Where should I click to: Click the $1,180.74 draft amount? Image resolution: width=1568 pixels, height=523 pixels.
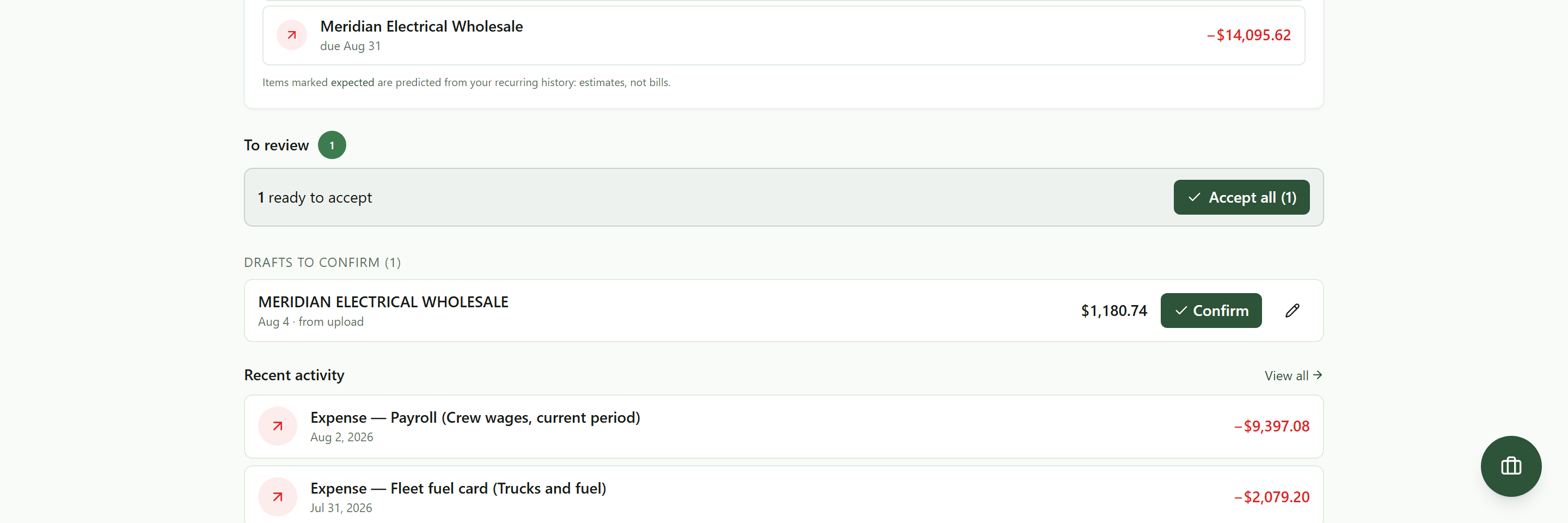click(x=1113, y=311)
